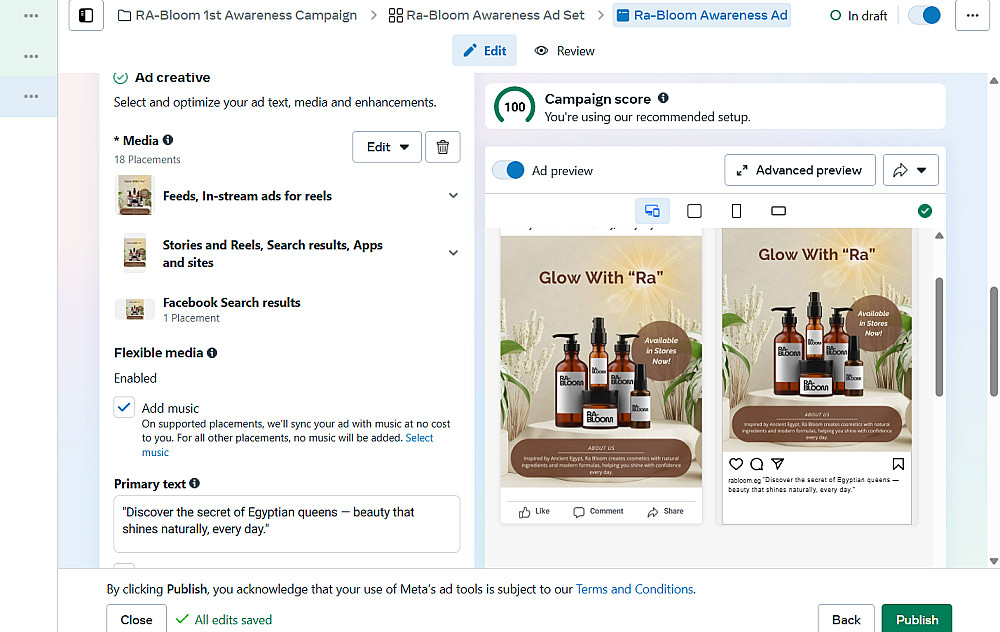The height and width of the screenshot is (632, 1000).
Task: Toggle the ad on/off switch beside In draft
Action: [x=925, y=15]
